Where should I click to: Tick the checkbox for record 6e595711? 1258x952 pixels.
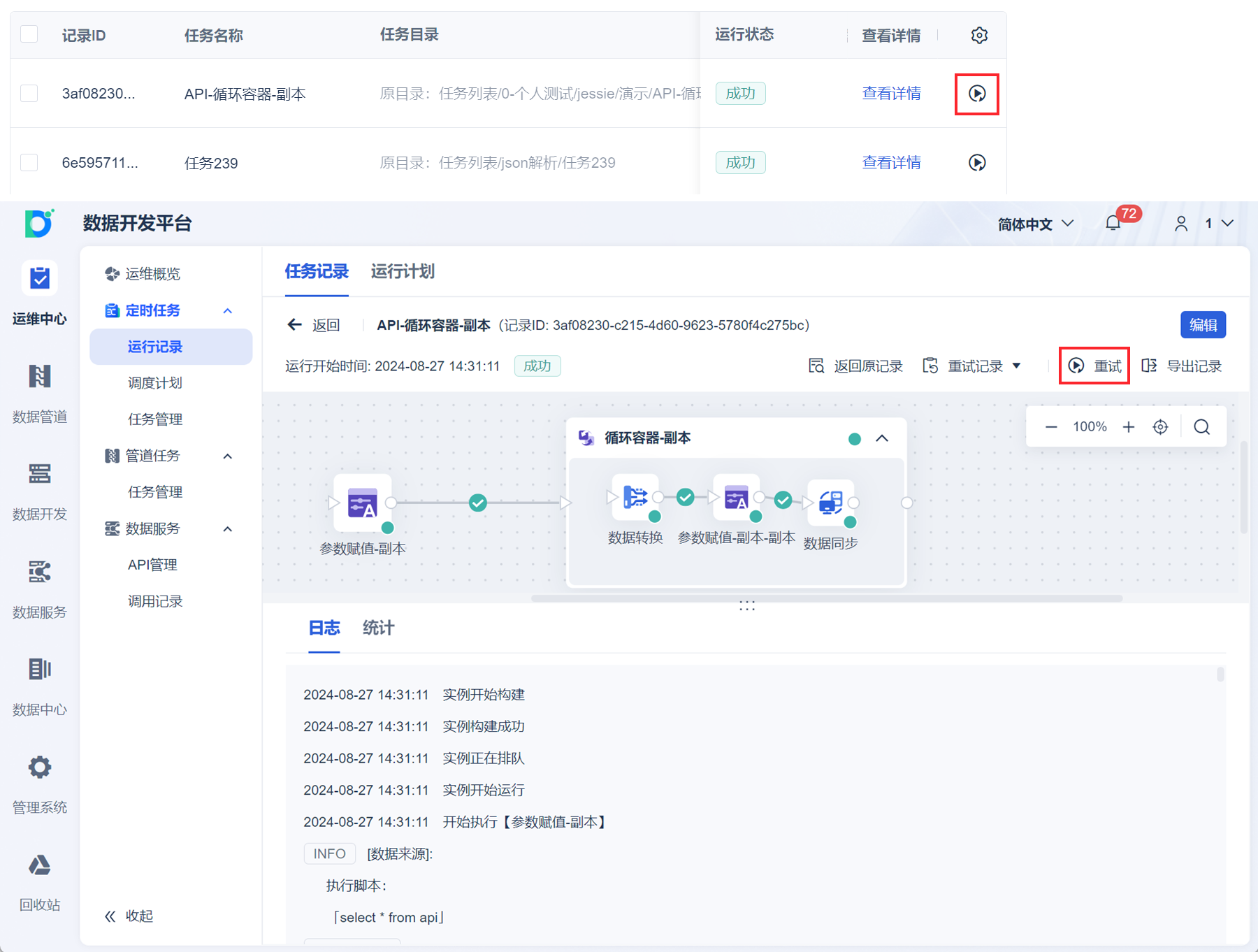(x=29, y=163)
